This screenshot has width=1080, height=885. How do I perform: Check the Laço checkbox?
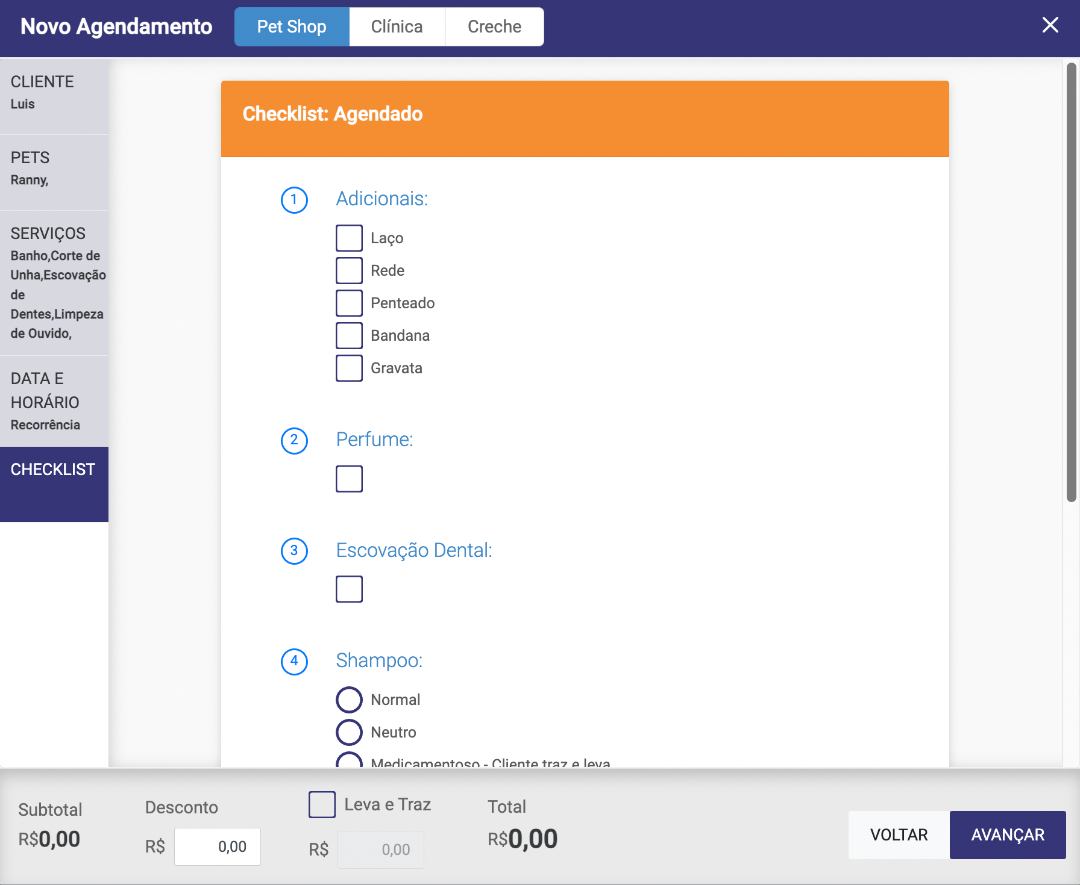[349, 238]
